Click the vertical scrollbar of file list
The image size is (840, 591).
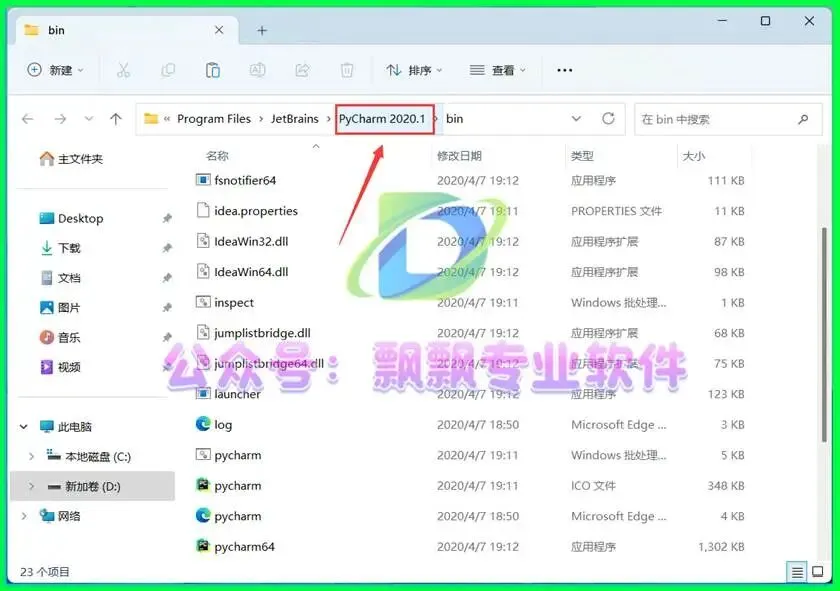(x=824, y=335)
